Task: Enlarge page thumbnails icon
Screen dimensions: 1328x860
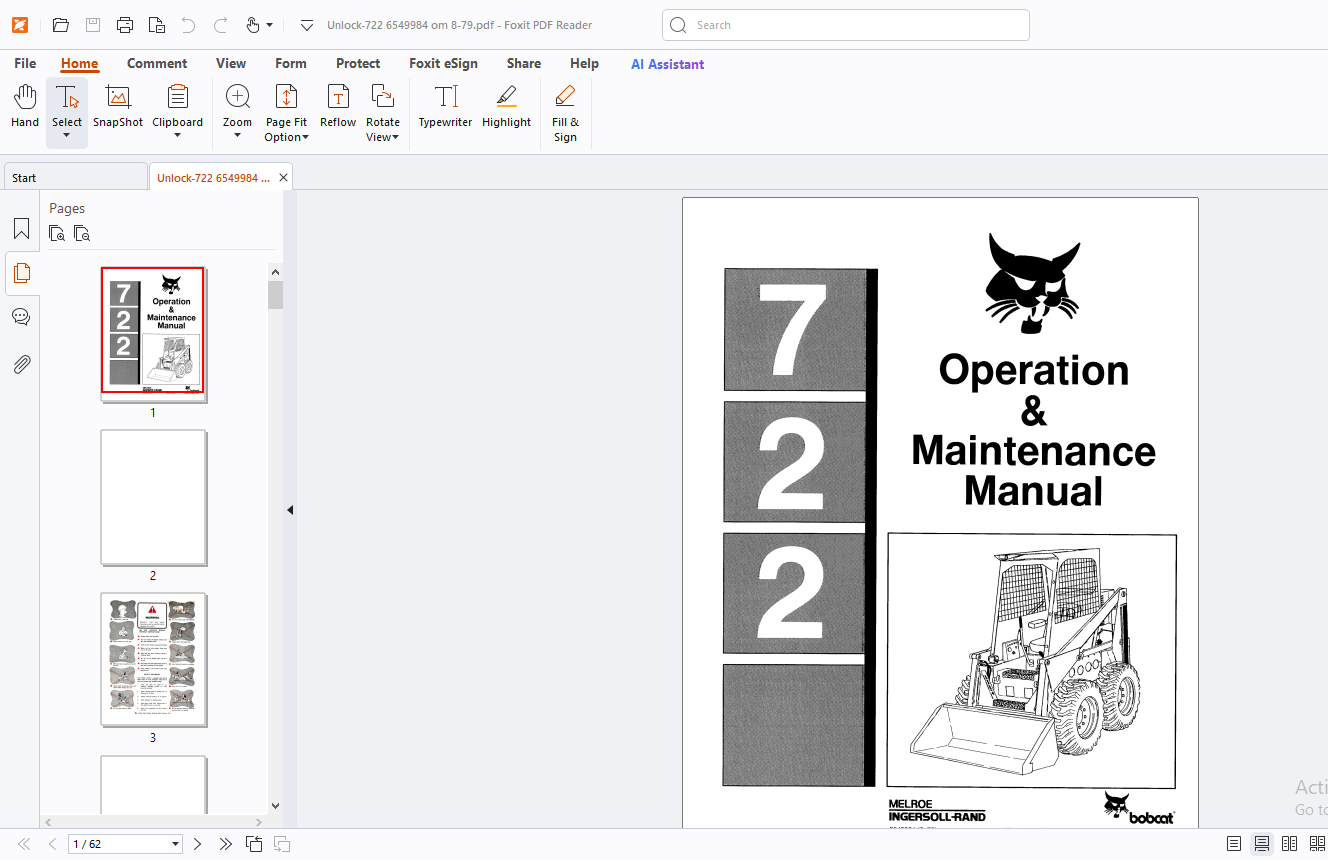Action: 57,234
